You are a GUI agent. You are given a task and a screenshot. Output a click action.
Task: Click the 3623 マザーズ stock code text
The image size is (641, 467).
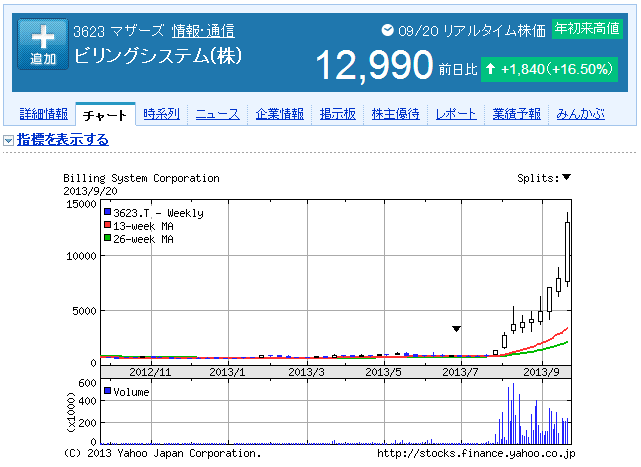[x=119, y=31]
